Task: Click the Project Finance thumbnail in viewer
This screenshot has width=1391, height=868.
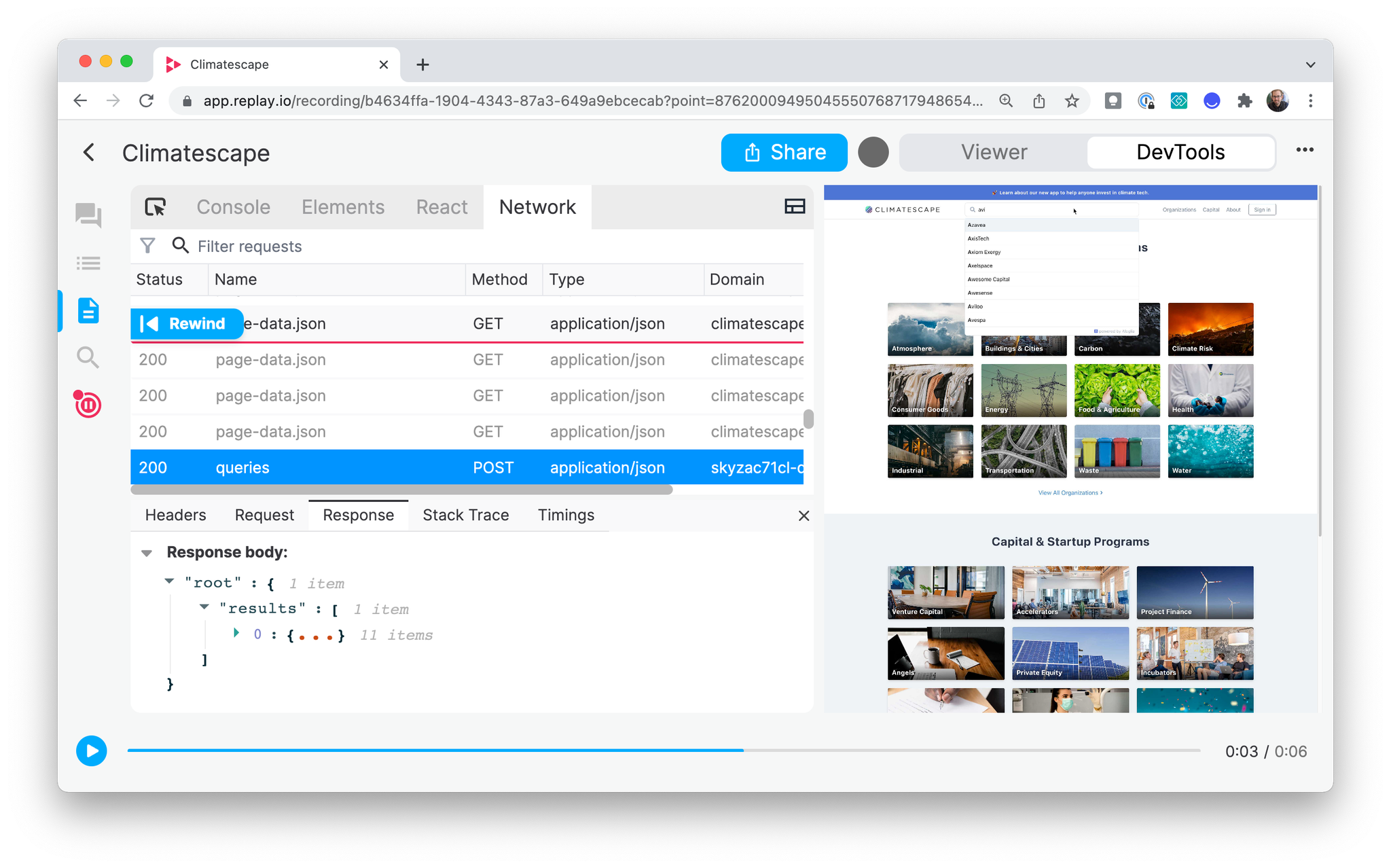Action: 1195,592
